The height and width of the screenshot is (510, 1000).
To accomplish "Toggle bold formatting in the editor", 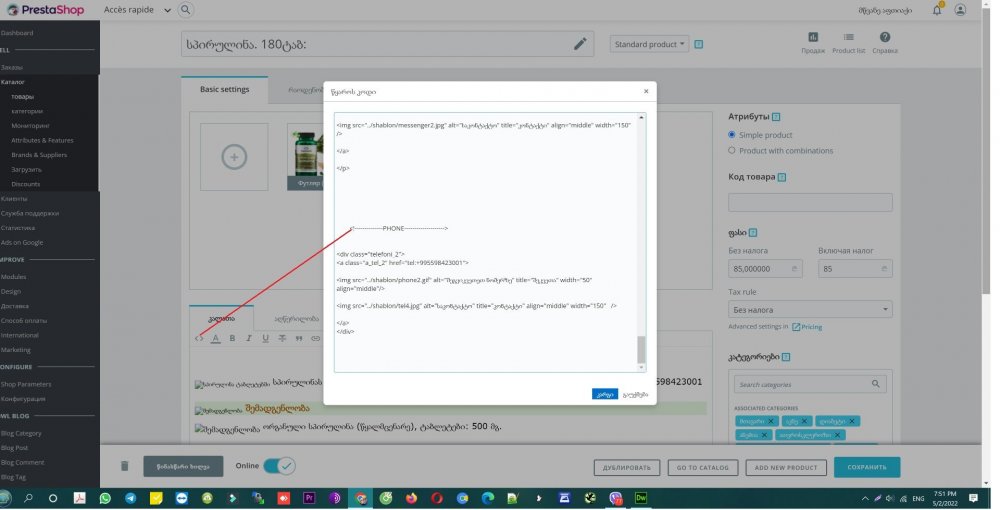I will pos(232,339).
